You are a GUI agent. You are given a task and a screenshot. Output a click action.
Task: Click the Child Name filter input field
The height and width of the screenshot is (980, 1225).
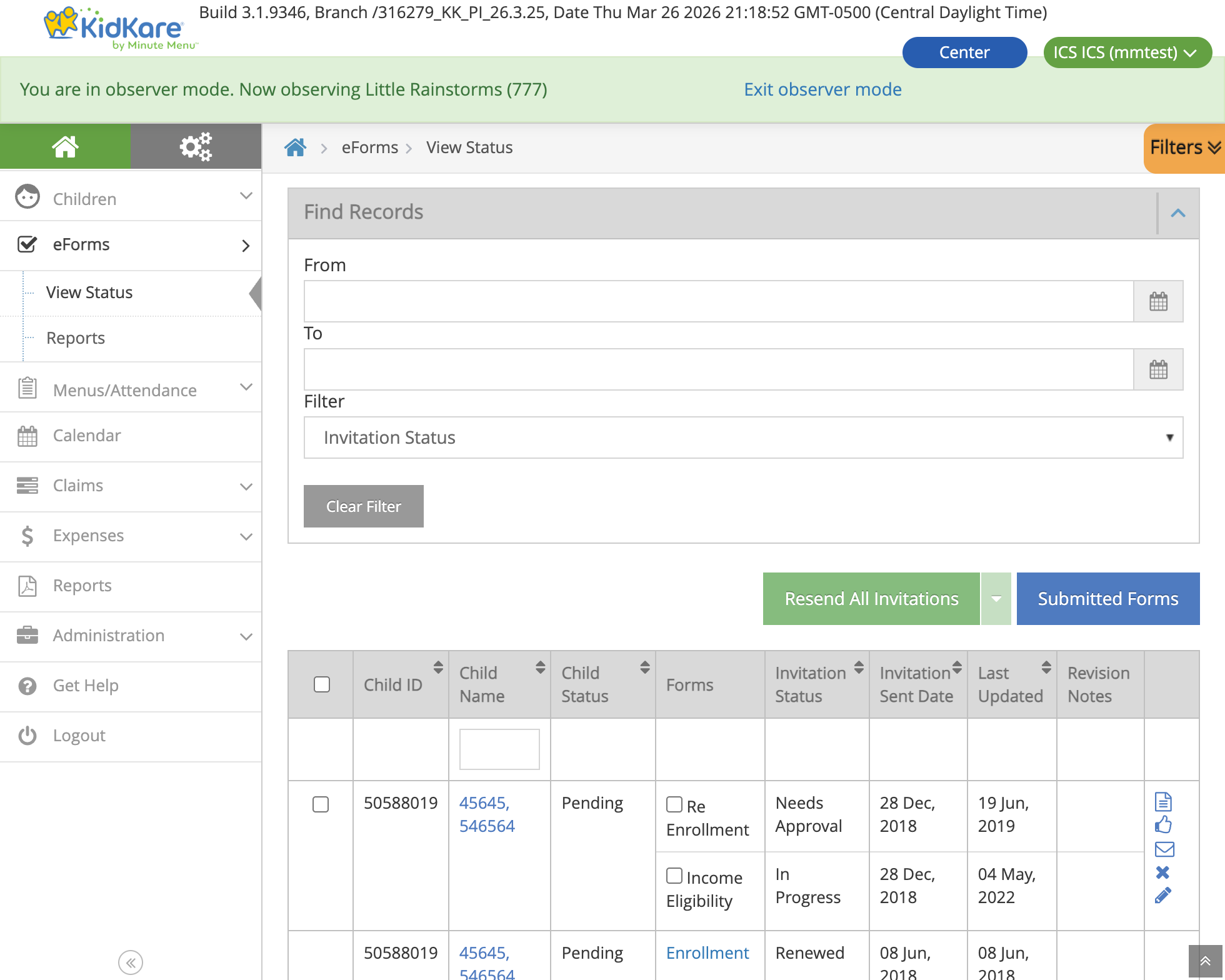point(499,749)
